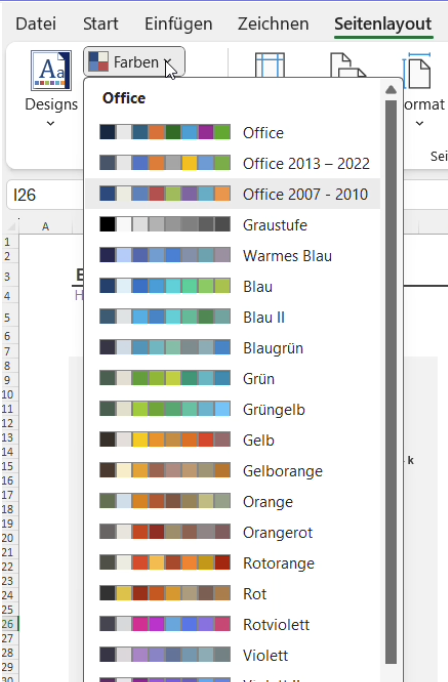
Task: Apply the Violett color scheme
Action: (x=233, y=655)
